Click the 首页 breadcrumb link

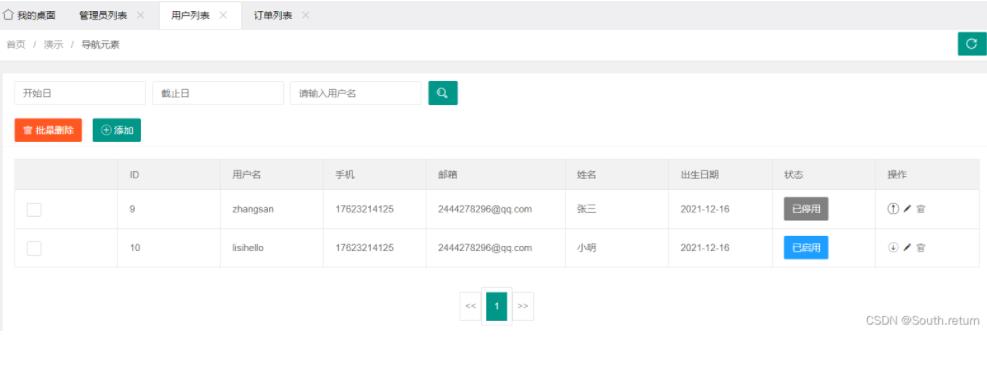tap(16, 45)
